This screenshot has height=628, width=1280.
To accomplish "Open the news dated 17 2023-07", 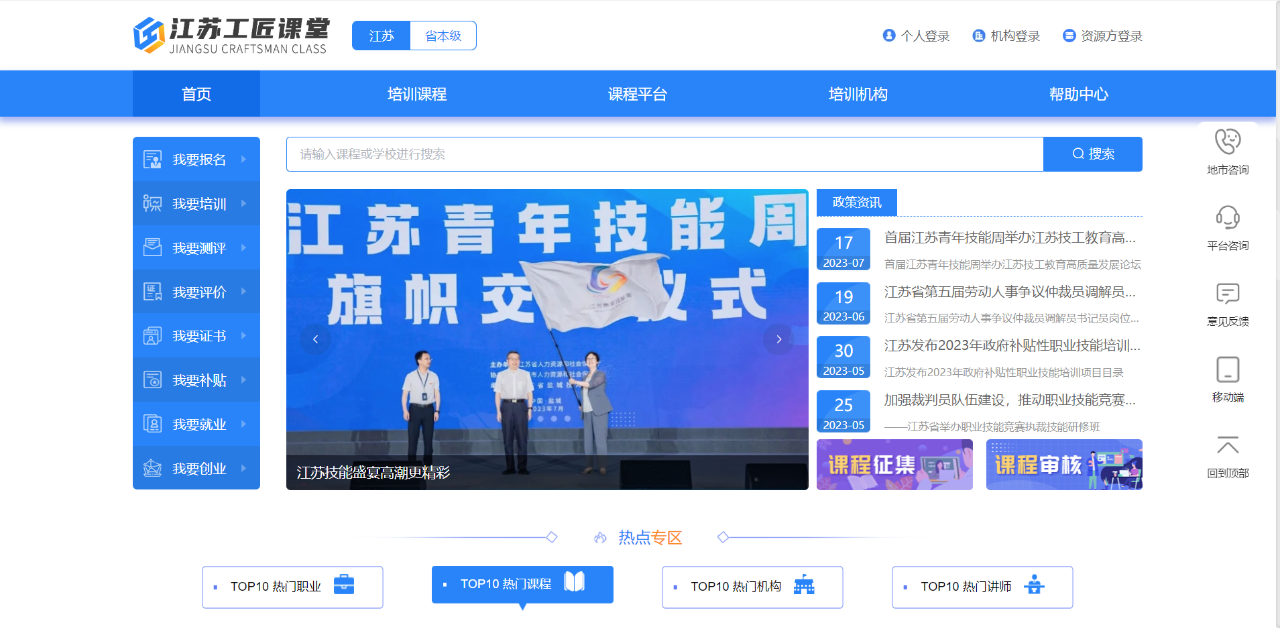I will coord(1010,238).
